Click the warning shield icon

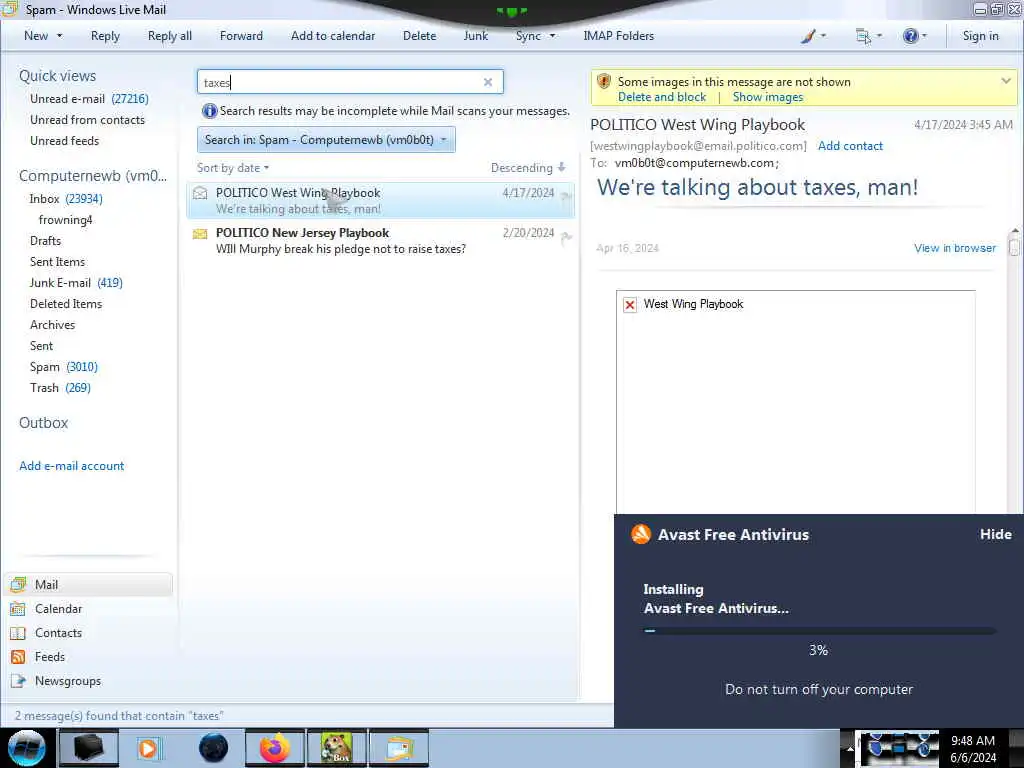(x=603, y=81)
